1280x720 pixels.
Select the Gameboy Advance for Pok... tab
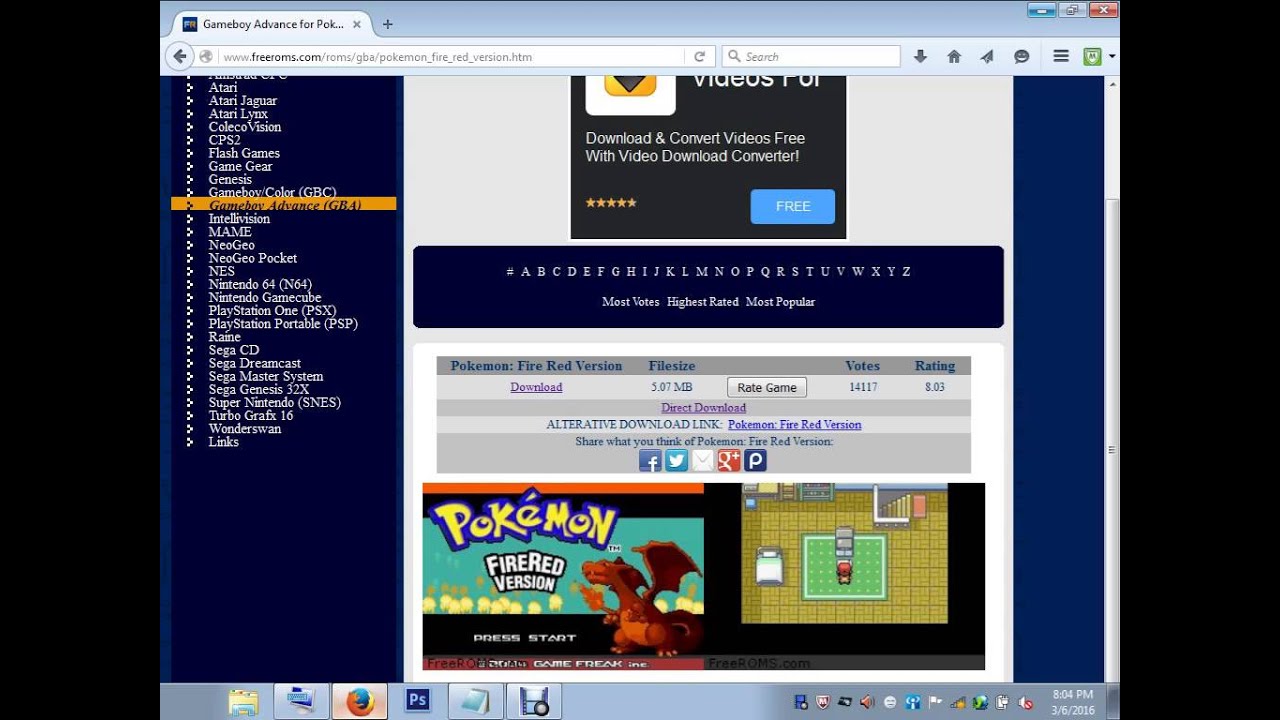point(270,24)
